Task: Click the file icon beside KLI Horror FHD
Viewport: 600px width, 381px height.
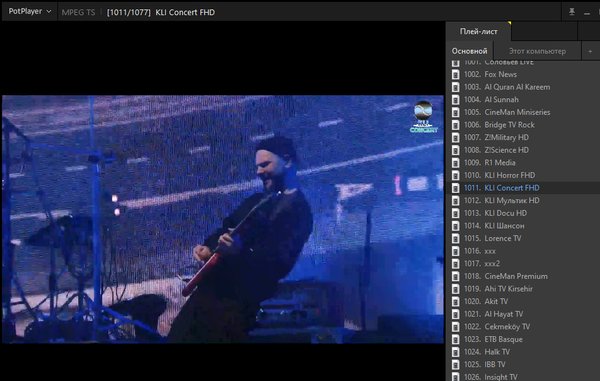Action: point(455,175)
